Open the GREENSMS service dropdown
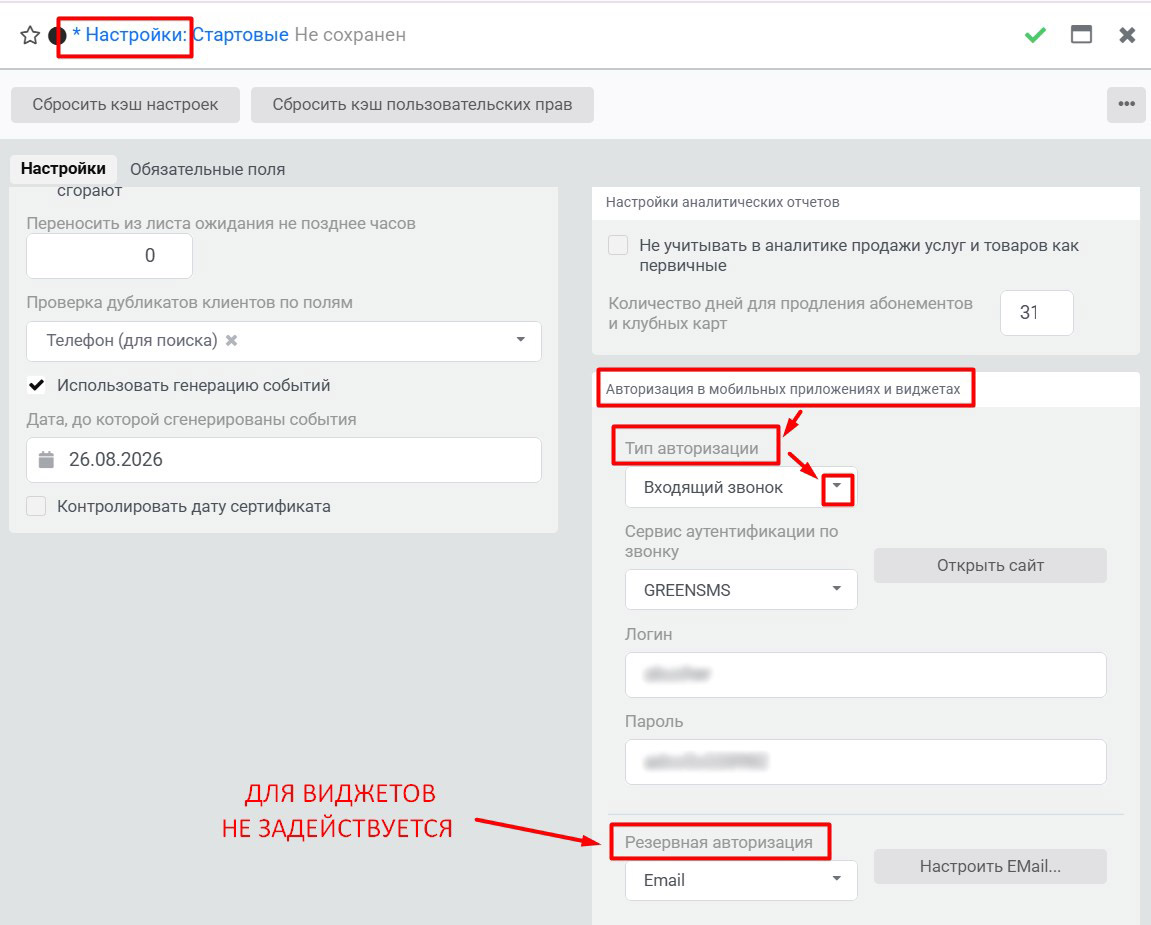The height and width of the screenshot is (925, 1151). pos(741,590)
